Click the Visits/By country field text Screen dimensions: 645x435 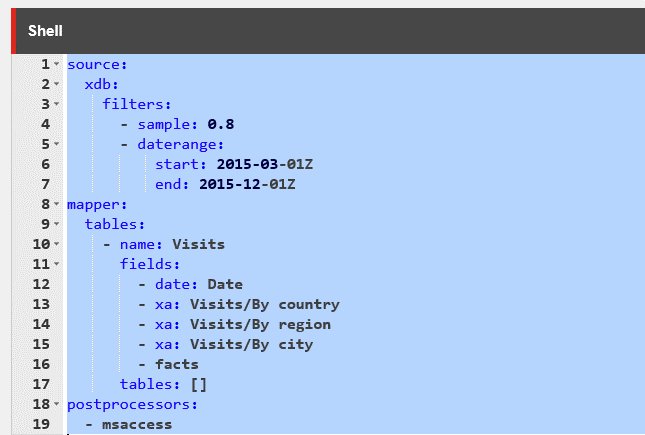[264, 304]
